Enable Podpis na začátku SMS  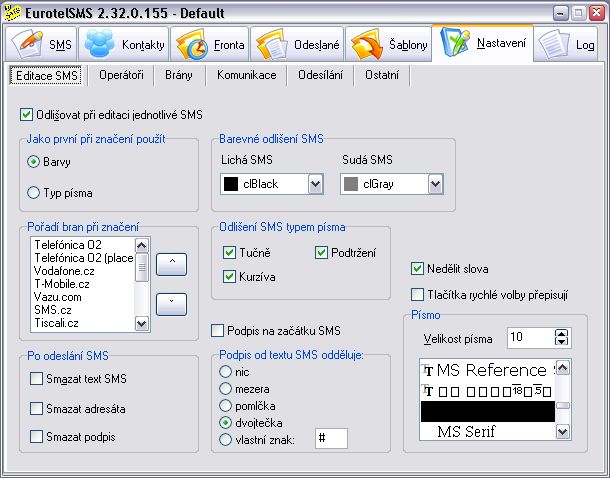tap(217, 331)
